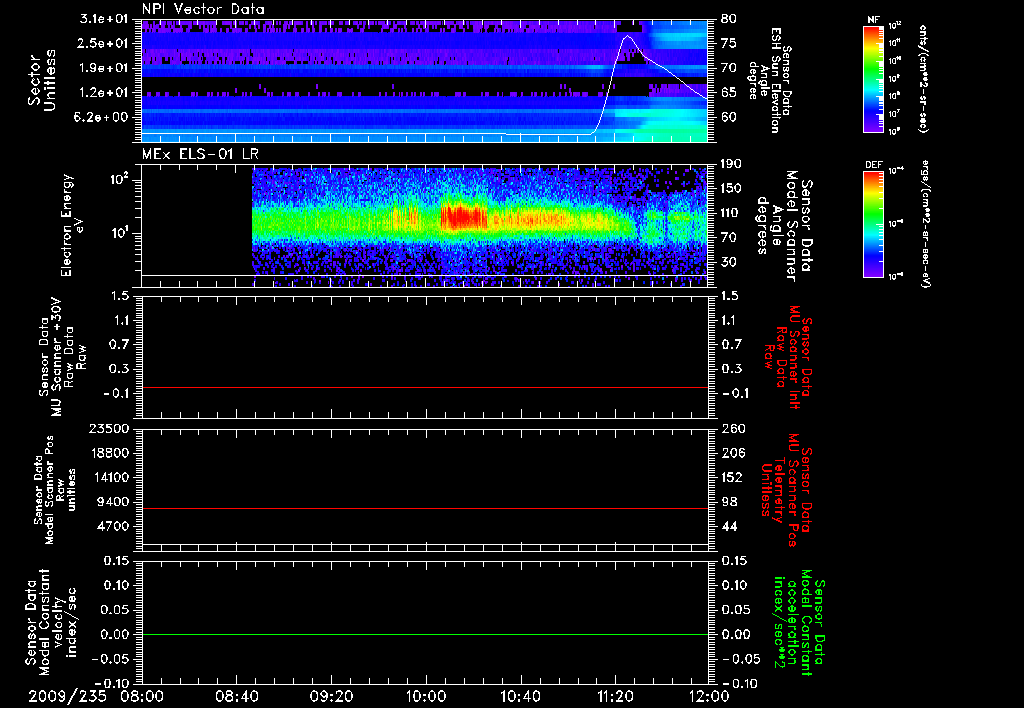
Task: Click the DEF color scale bar
Action: point(874,224)
